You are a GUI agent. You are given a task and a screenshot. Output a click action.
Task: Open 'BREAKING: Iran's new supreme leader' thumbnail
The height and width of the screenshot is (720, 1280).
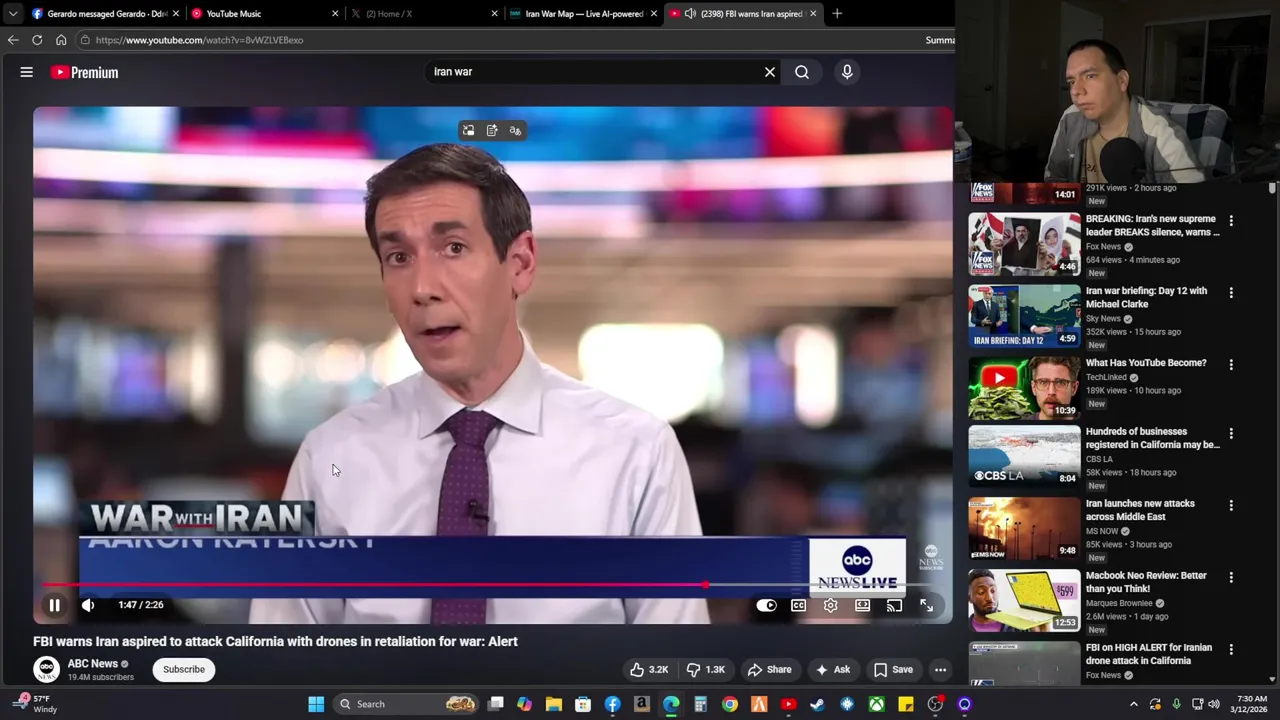coord(1024,243)
